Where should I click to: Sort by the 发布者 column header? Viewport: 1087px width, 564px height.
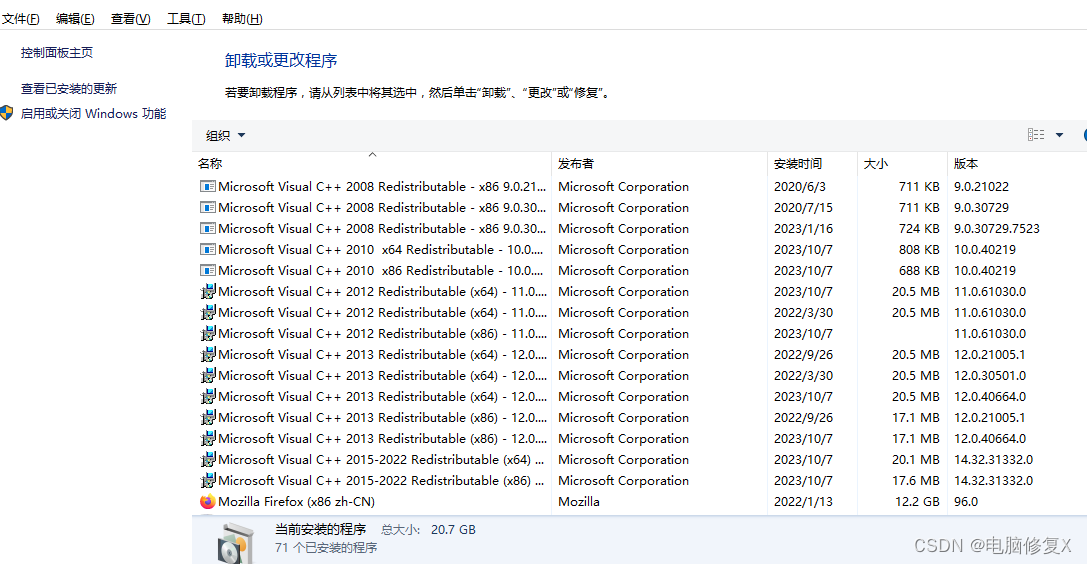click(575, 164)
